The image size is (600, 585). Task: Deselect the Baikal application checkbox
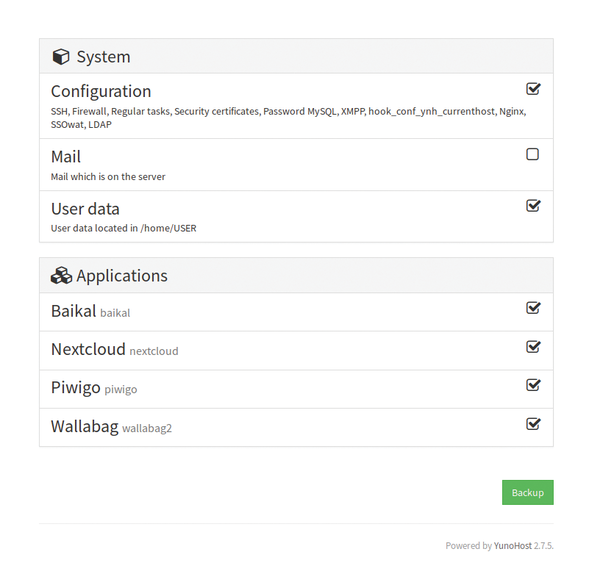click(533, 308)
